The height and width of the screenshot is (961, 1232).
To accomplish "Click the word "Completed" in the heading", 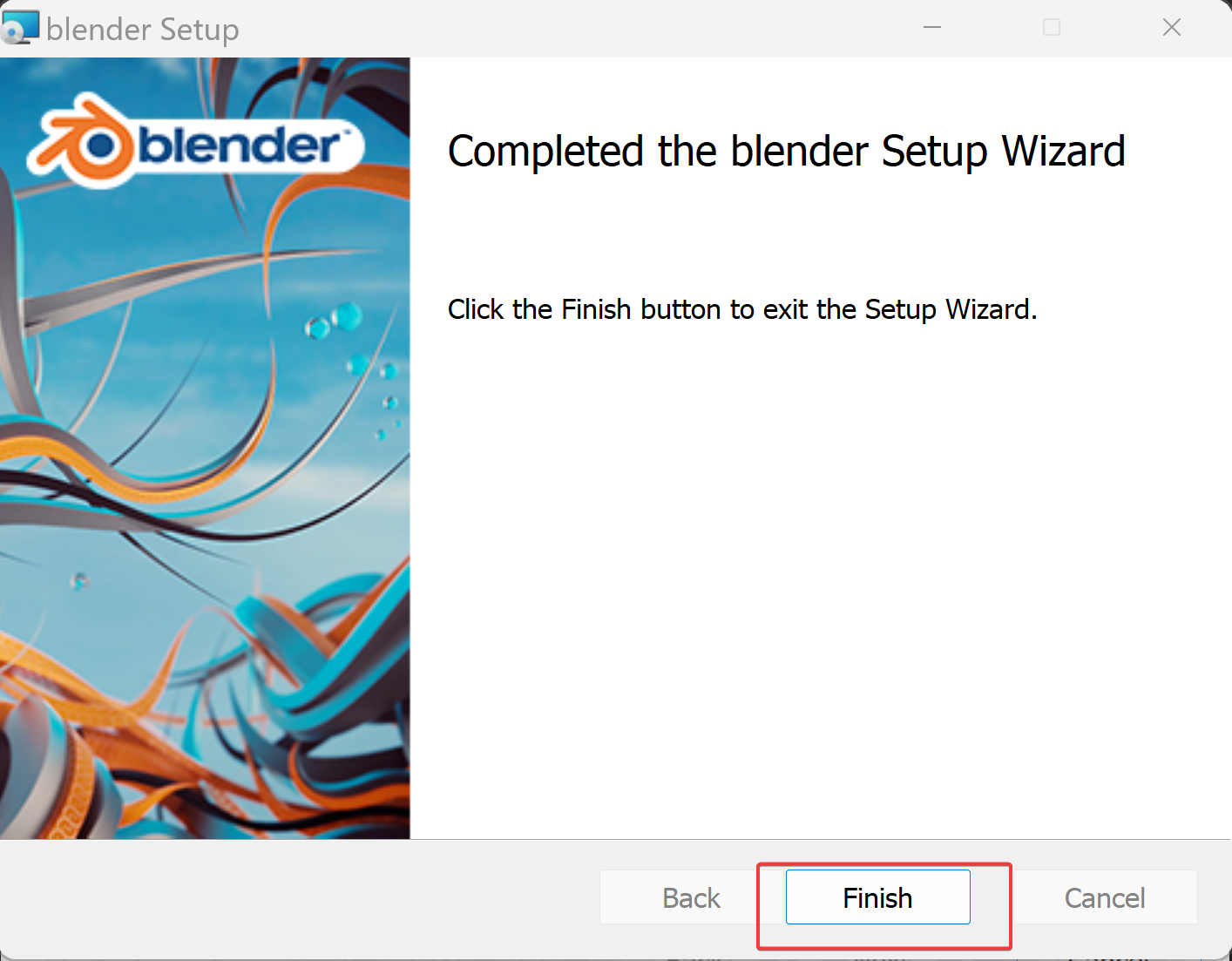I will (546, 152).
